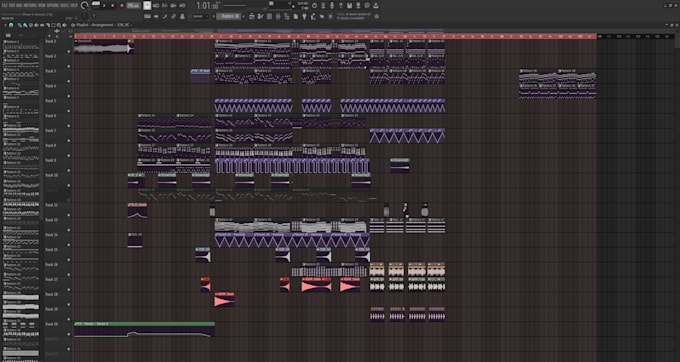
Task: Click the briefcase icon right of Pattern selector
Action: point(252,16)
